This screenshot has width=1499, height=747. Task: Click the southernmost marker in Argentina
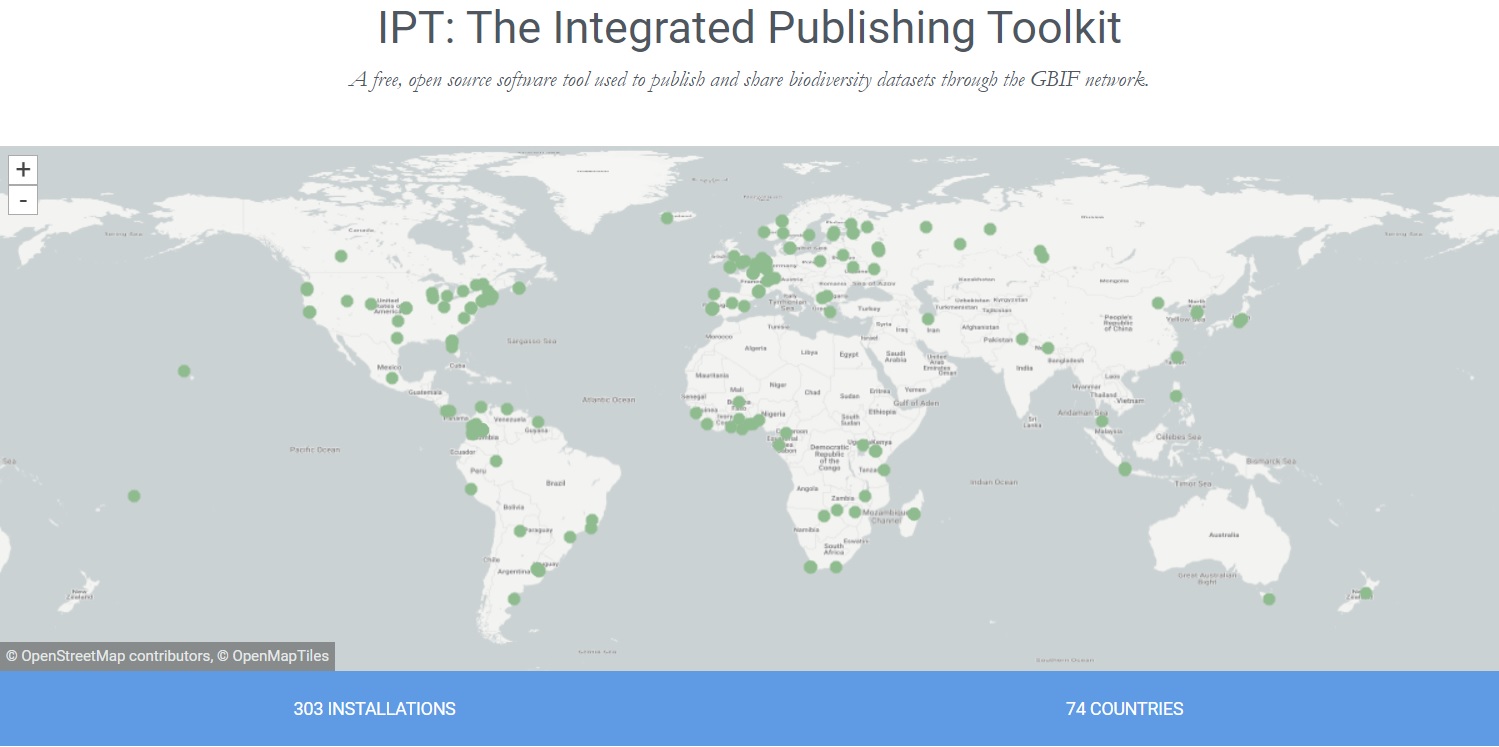click(514, 599)
